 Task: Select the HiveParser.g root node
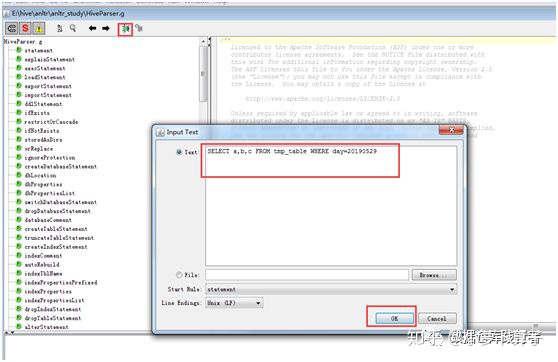click(x=23, y=42)
